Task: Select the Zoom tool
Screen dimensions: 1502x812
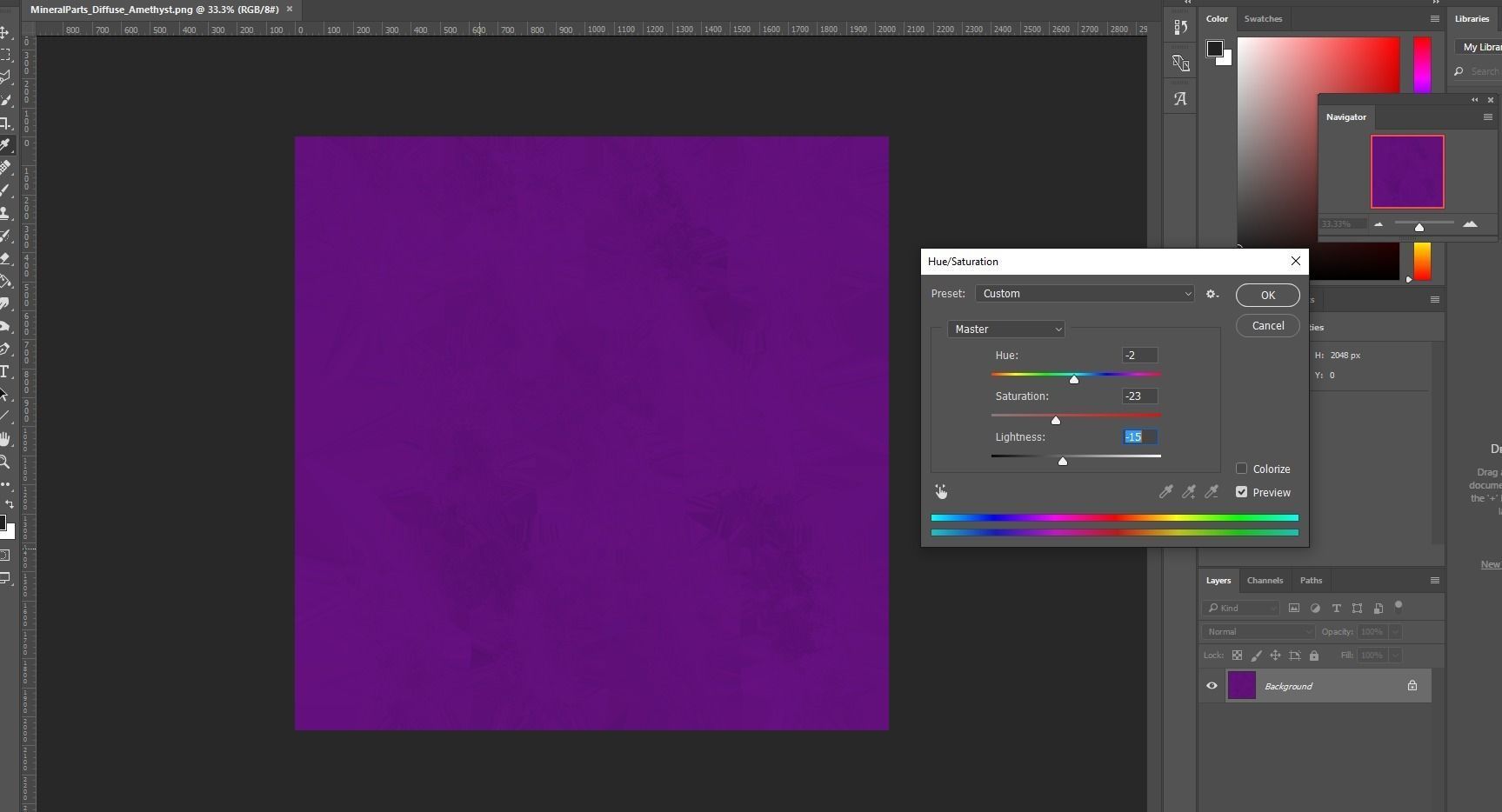Action: (x=4, y=462)
